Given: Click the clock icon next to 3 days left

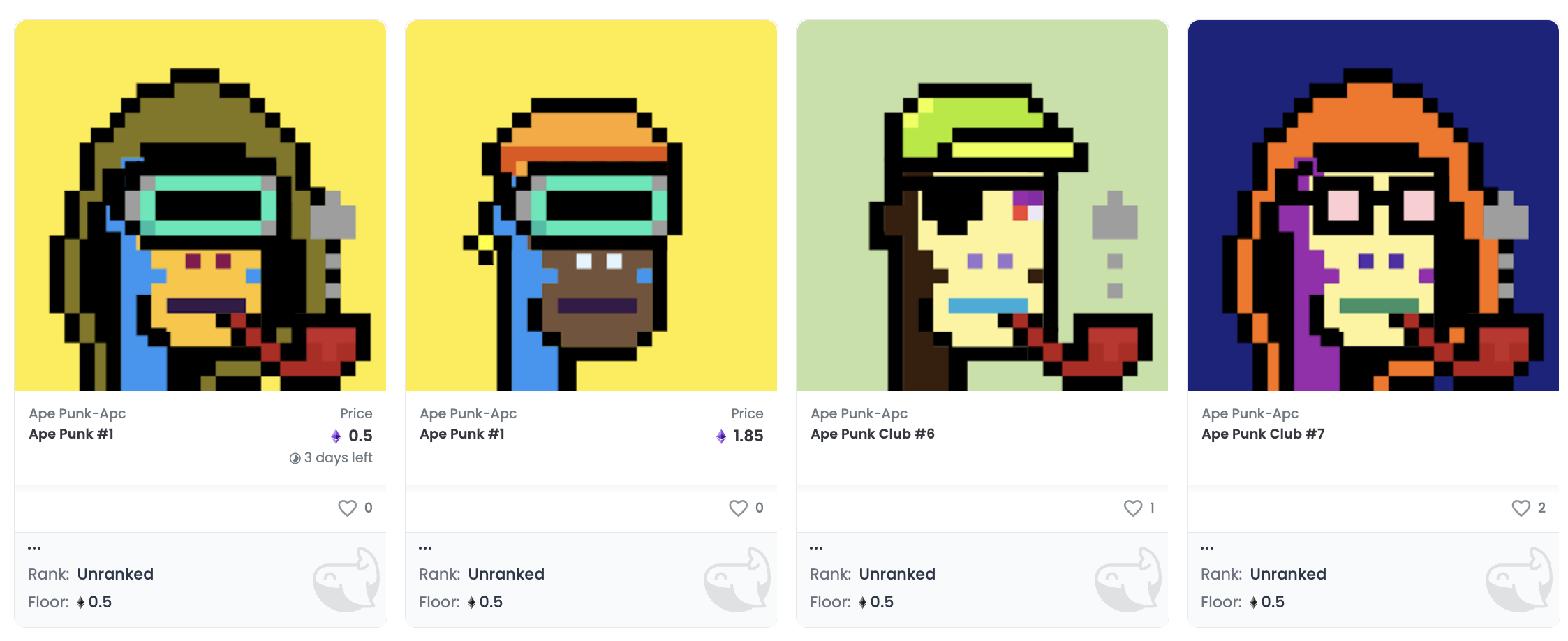Looking at the screenshot, I should point(295,458).
